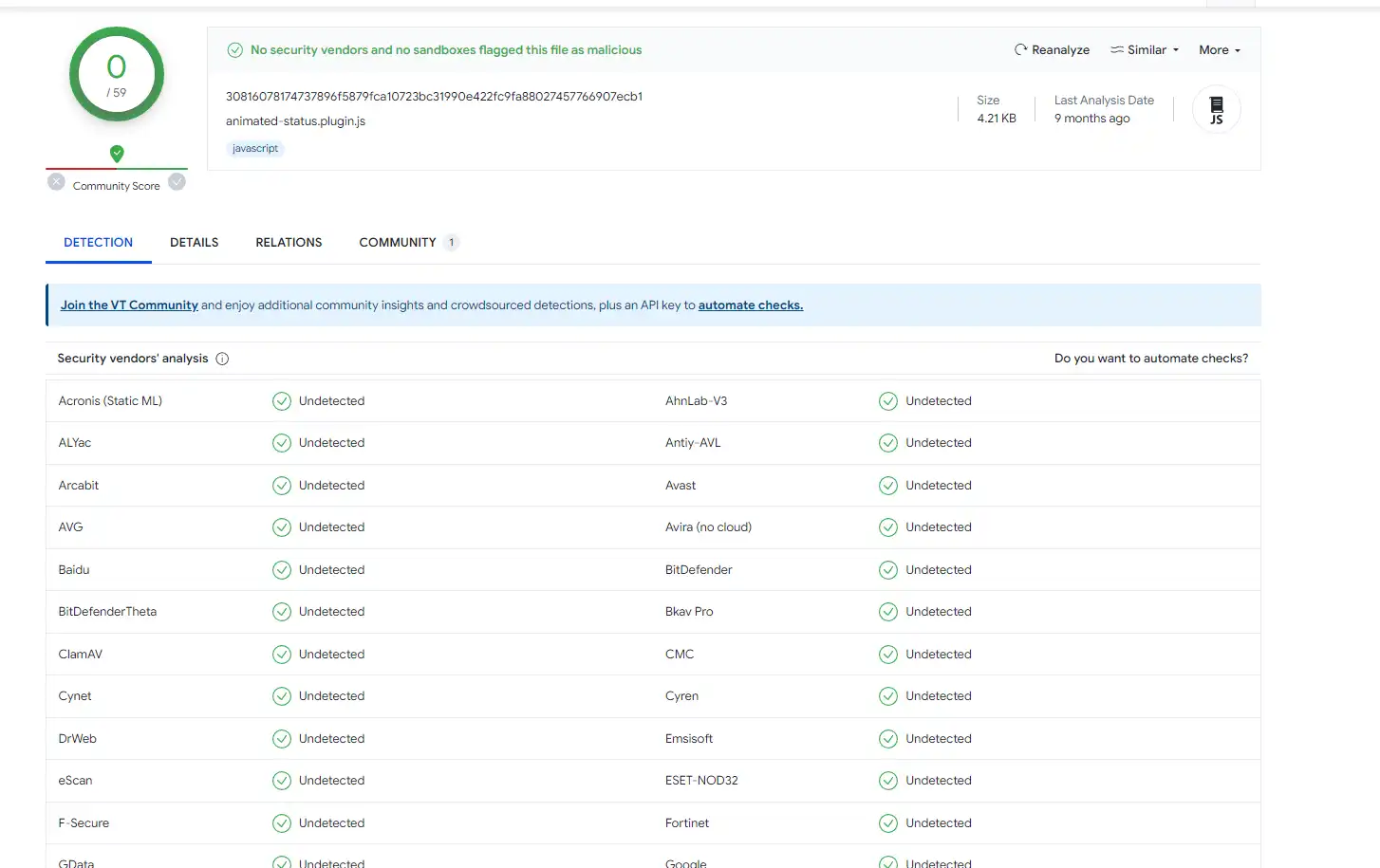Click the Community Score label
The image size is (1380, 868).
click(x=117, y=186)
